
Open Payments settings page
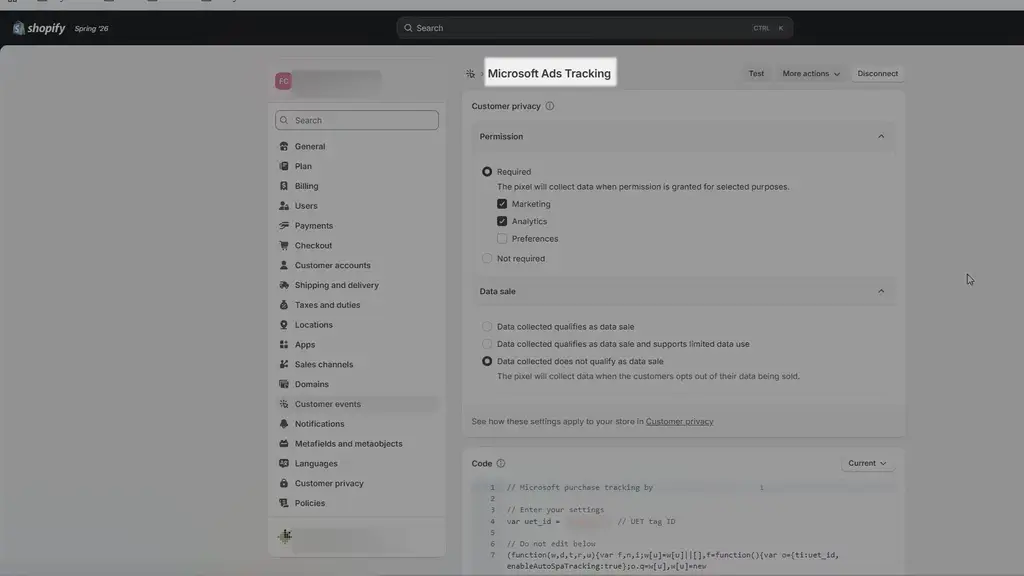pyautogui.click(x=357, y=225)
